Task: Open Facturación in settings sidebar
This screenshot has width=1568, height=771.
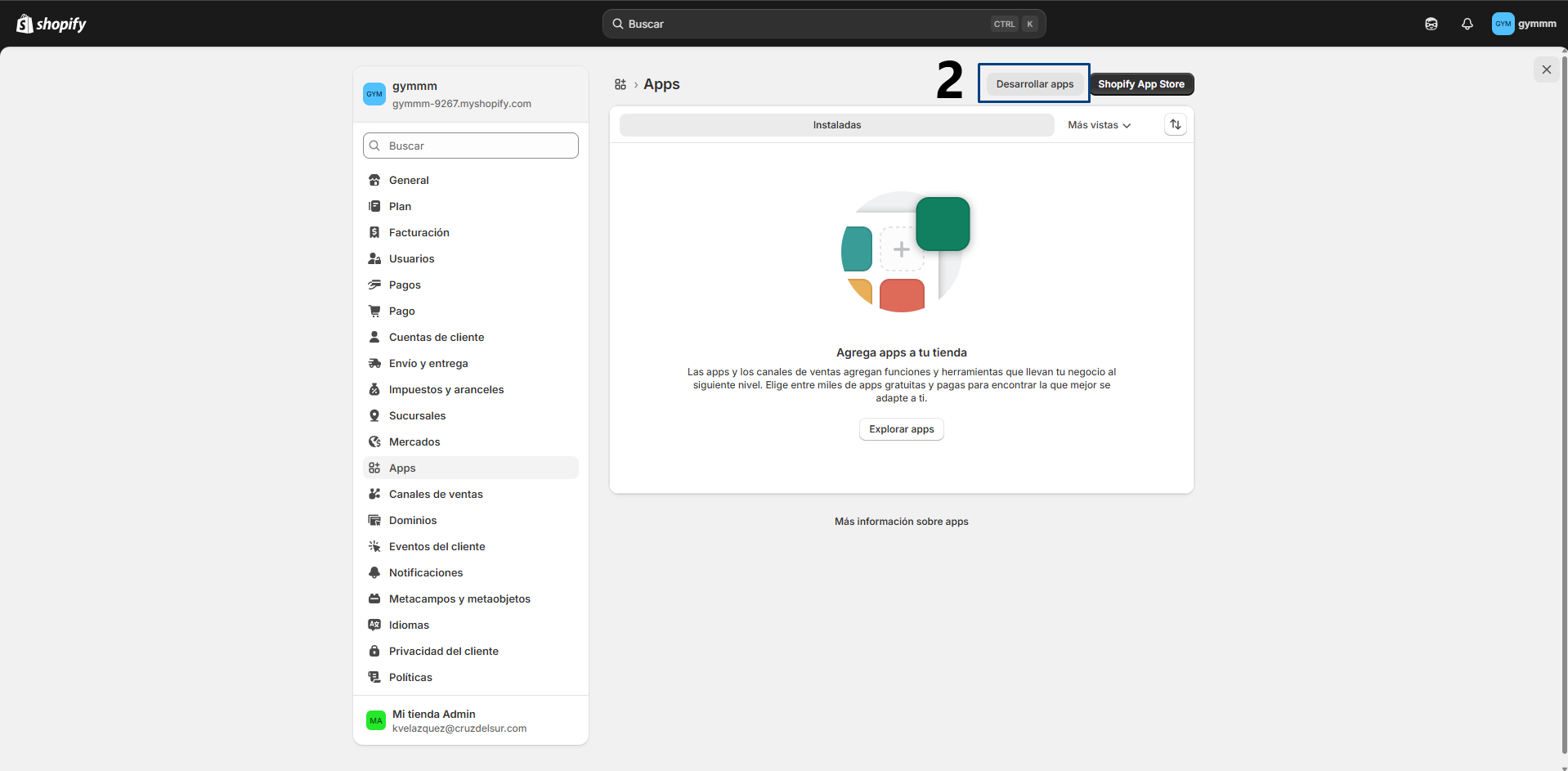Action: 419,232
